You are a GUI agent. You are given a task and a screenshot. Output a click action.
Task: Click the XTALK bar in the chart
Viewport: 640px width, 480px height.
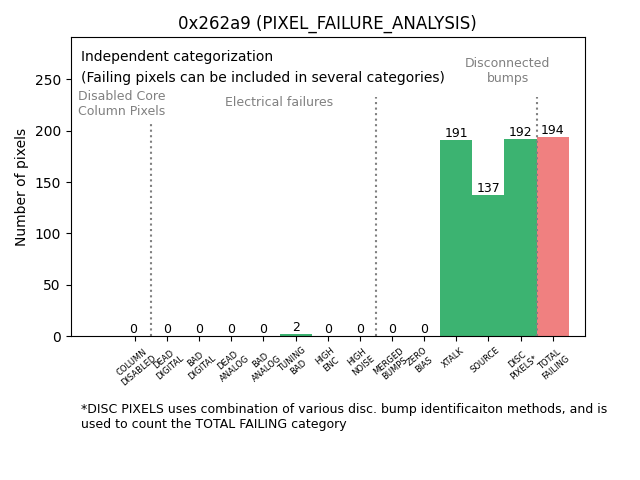pyautogui.click(x=456, y=240)
